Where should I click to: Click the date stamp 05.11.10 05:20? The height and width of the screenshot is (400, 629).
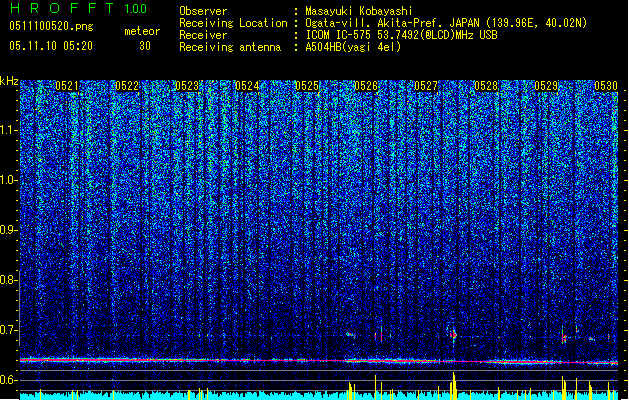point(51,46)
